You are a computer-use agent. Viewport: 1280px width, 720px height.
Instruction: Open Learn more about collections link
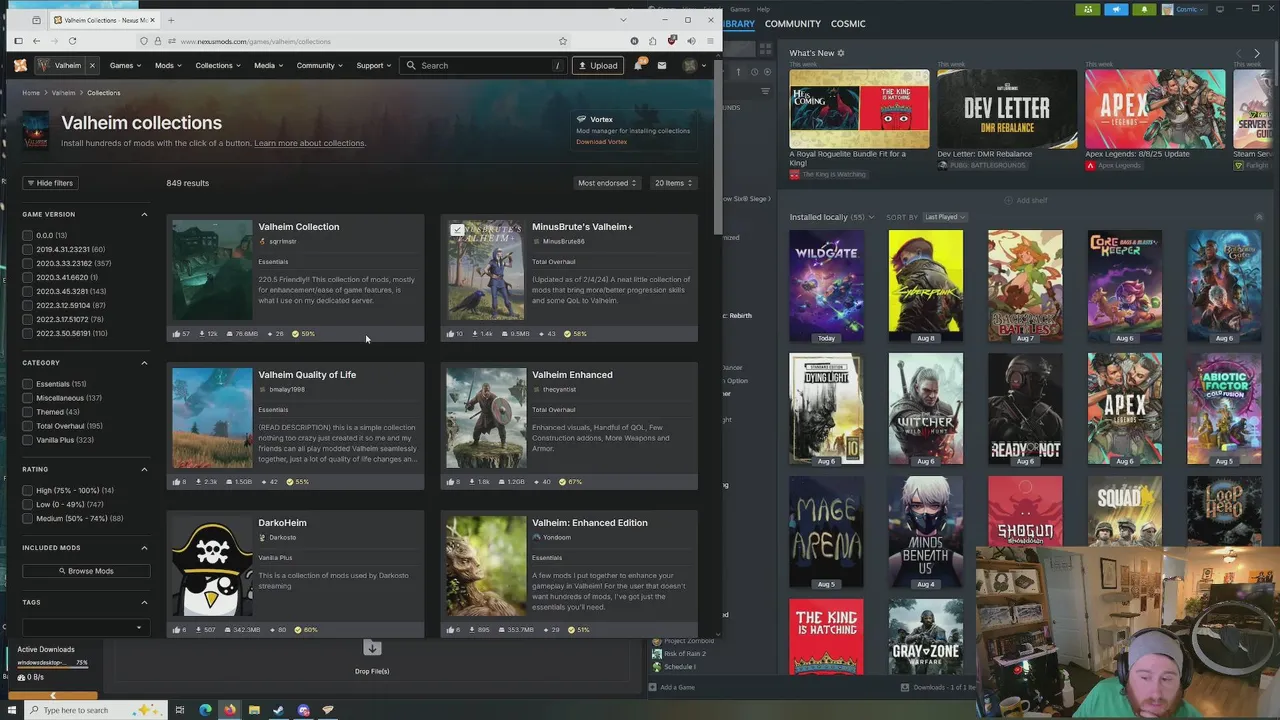pos(309,143)
